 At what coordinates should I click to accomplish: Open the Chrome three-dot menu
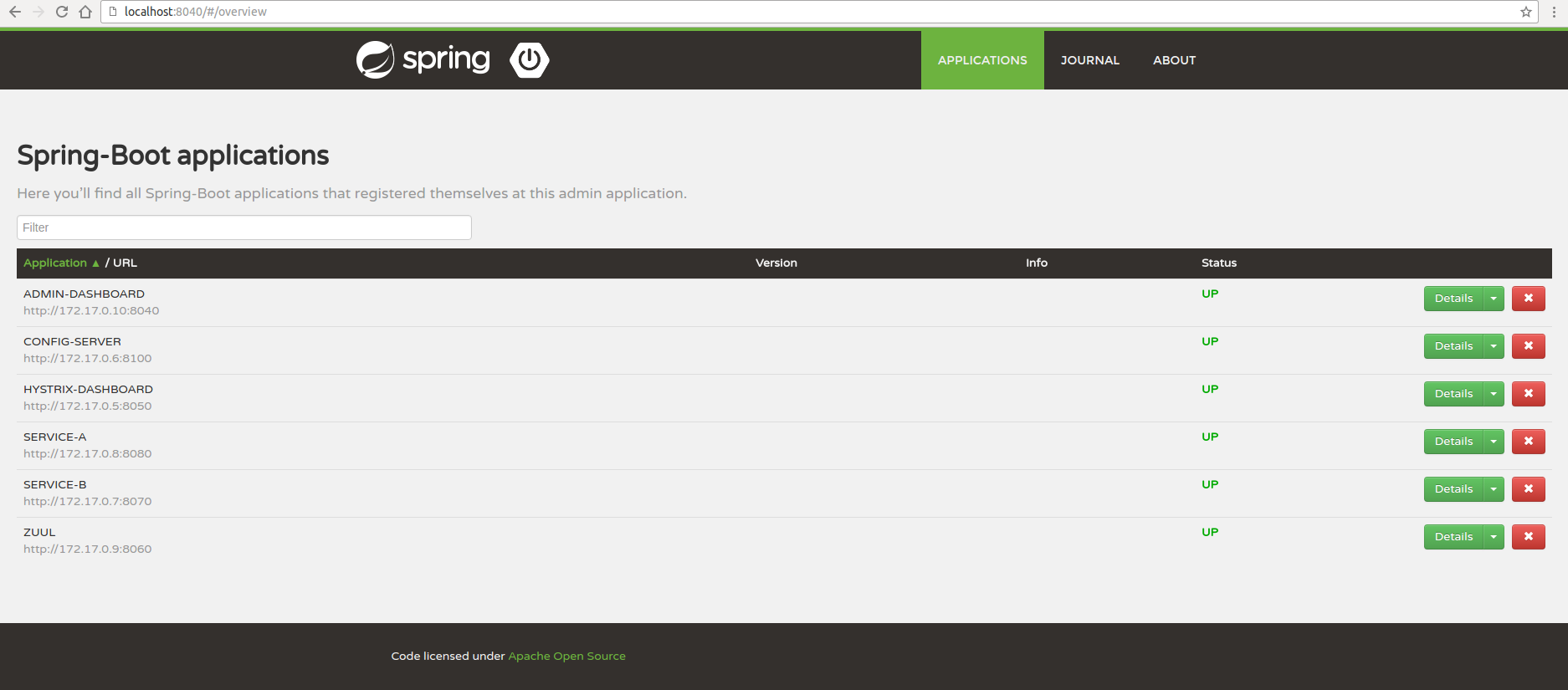point(1554,12)
